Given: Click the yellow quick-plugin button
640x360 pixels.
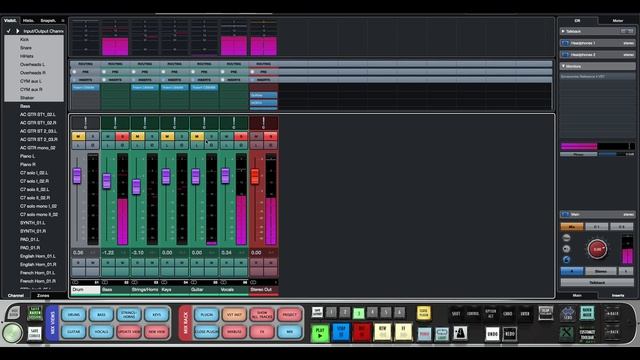Looking at the screenshot, I should [424, 313].
